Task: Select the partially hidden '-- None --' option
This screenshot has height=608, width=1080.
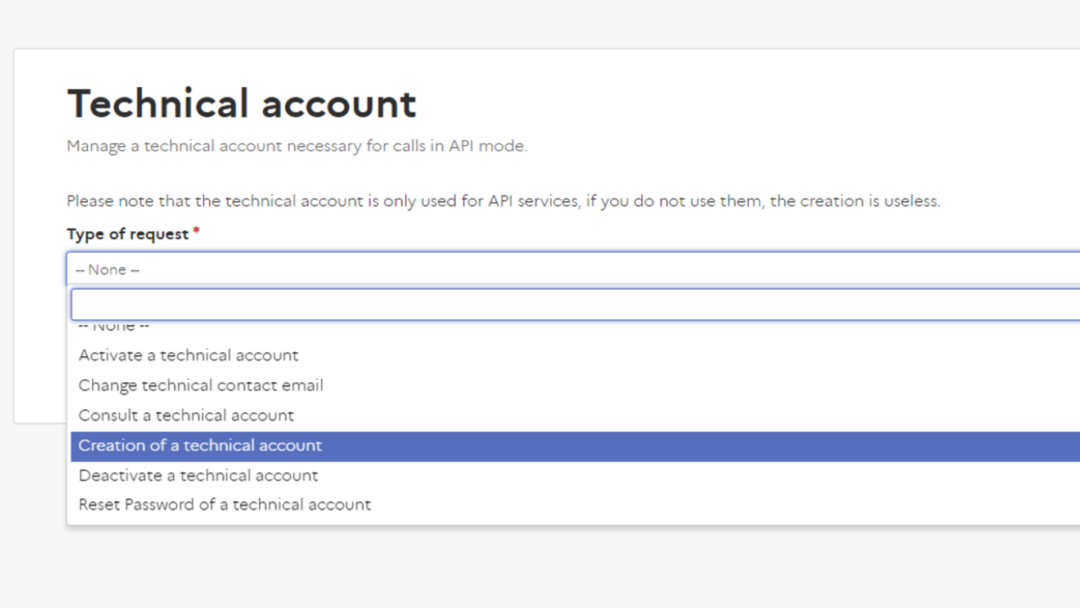Action: click(x=114, y=327)
